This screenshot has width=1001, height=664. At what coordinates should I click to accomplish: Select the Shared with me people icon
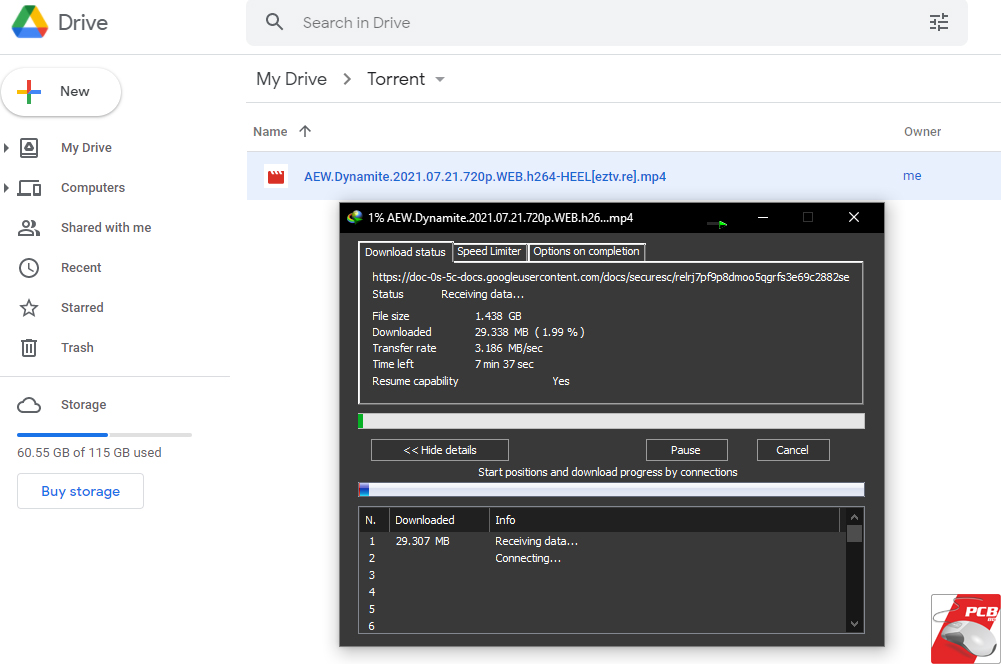point(29,228)
